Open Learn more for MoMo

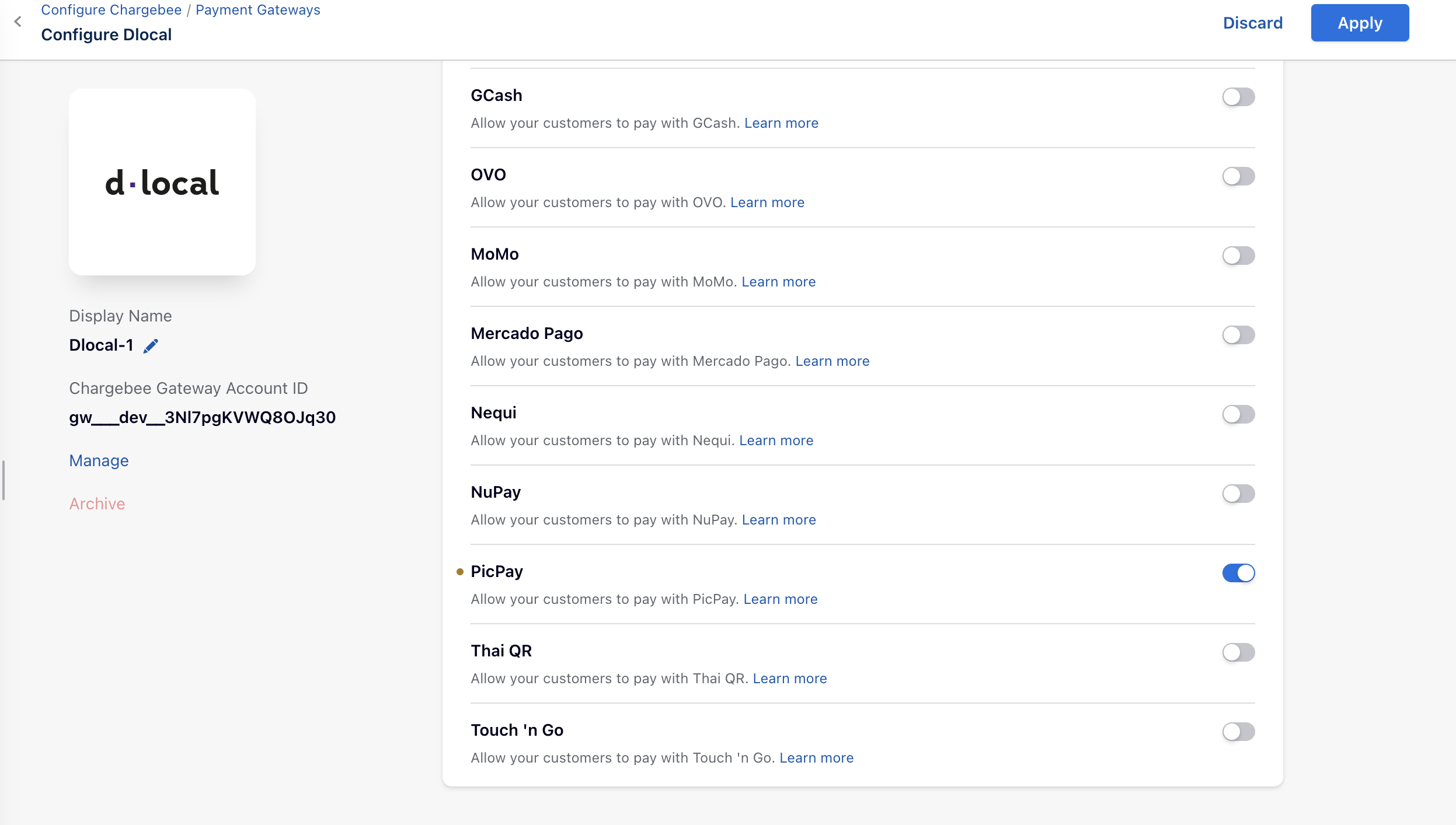click(x=778, y=282)
